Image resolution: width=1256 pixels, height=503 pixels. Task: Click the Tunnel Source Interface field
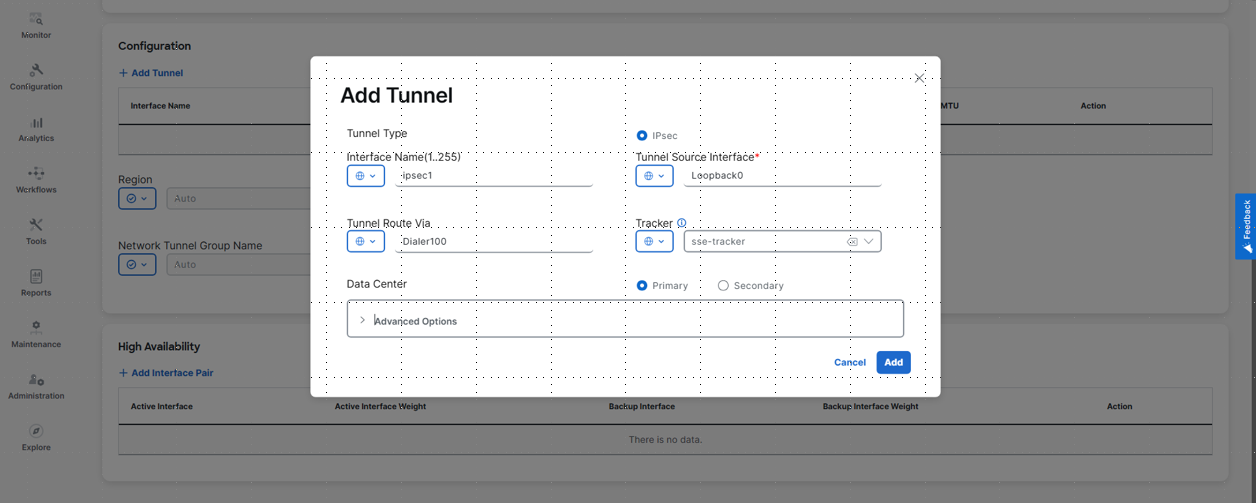pos(782,176)
